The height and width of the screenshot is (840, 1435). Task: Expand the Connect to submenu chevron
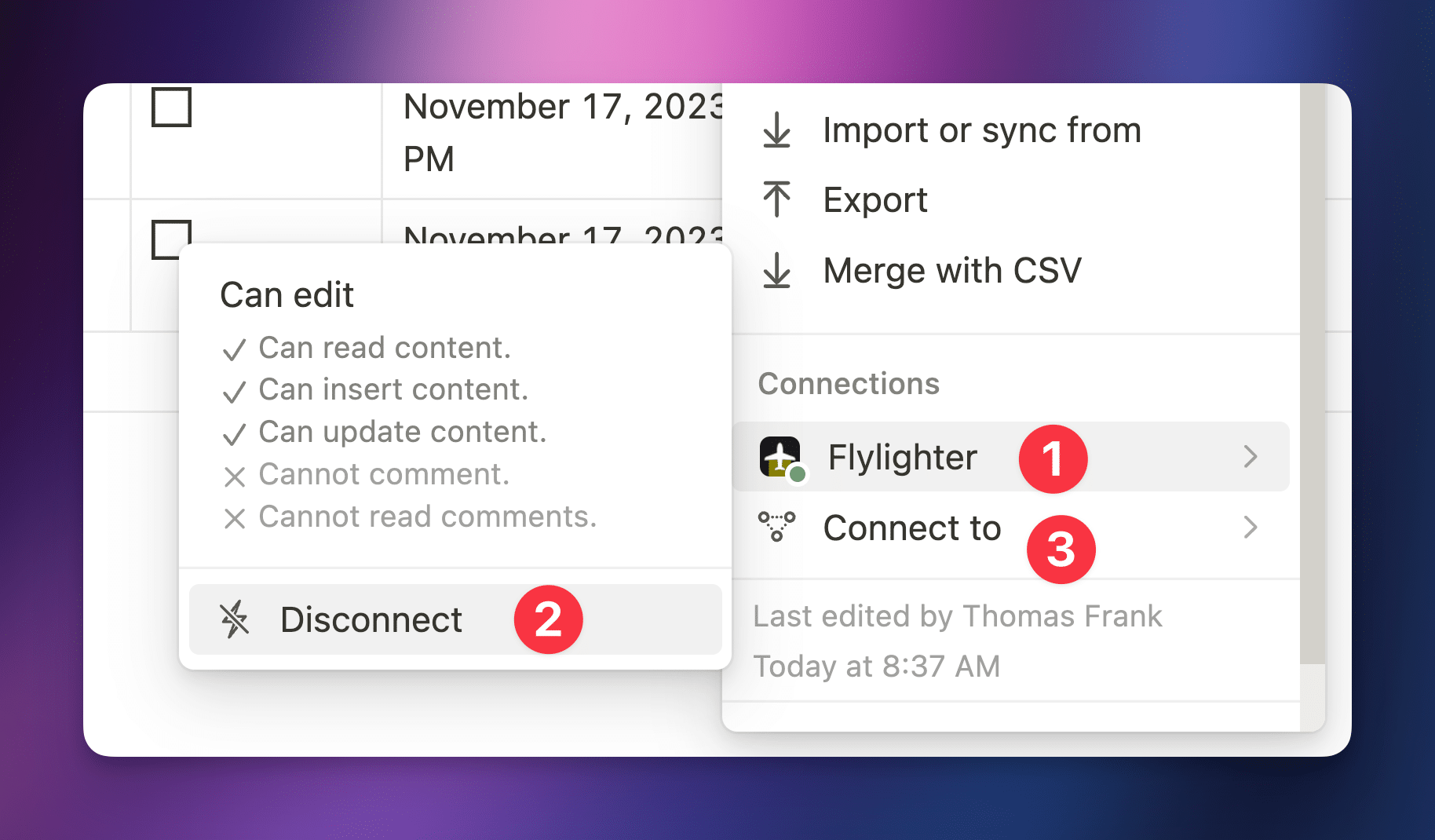pyautogui.click(x=1251, y=528)
